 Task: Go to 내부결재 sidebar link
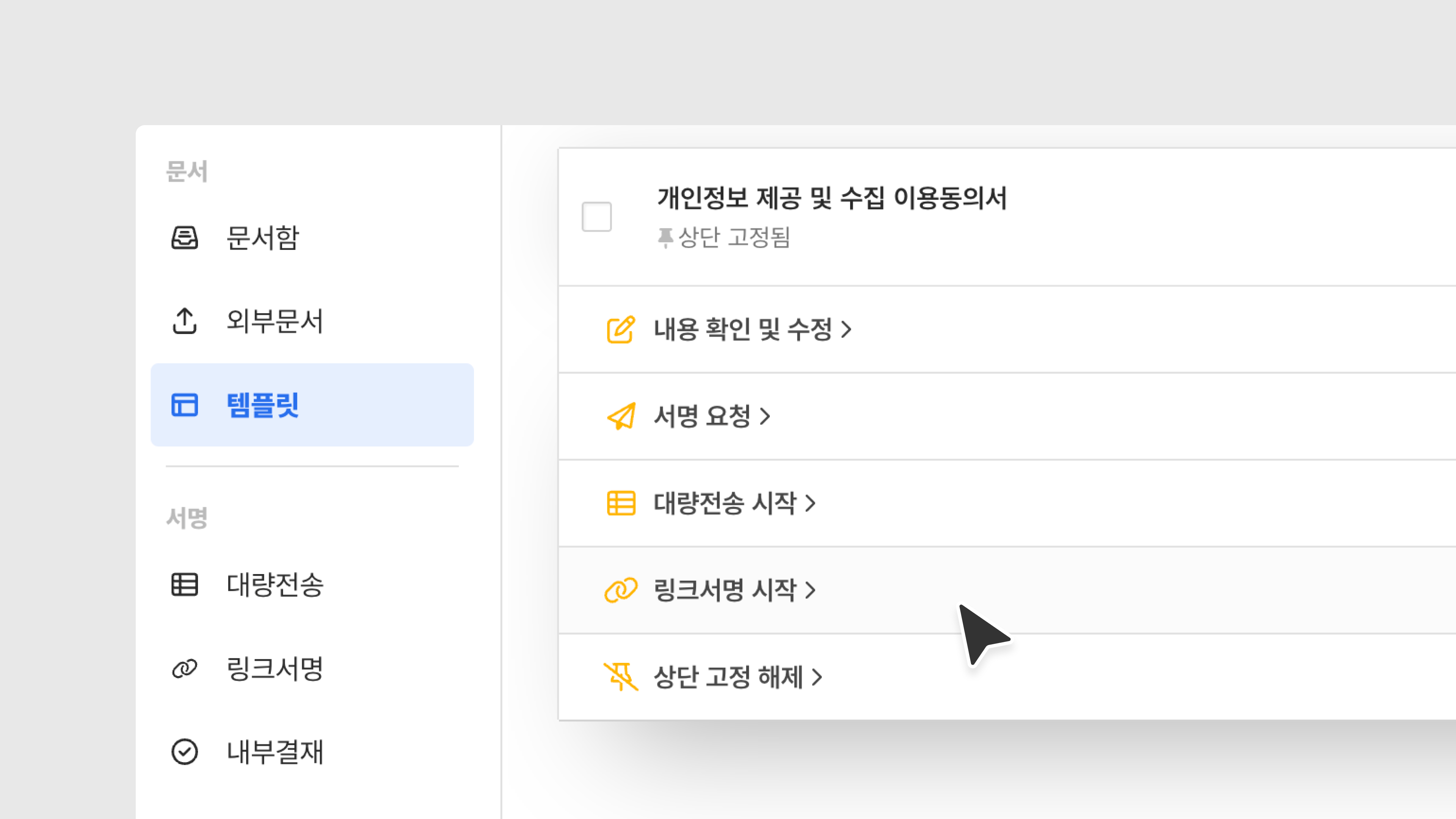coord(275,752)
